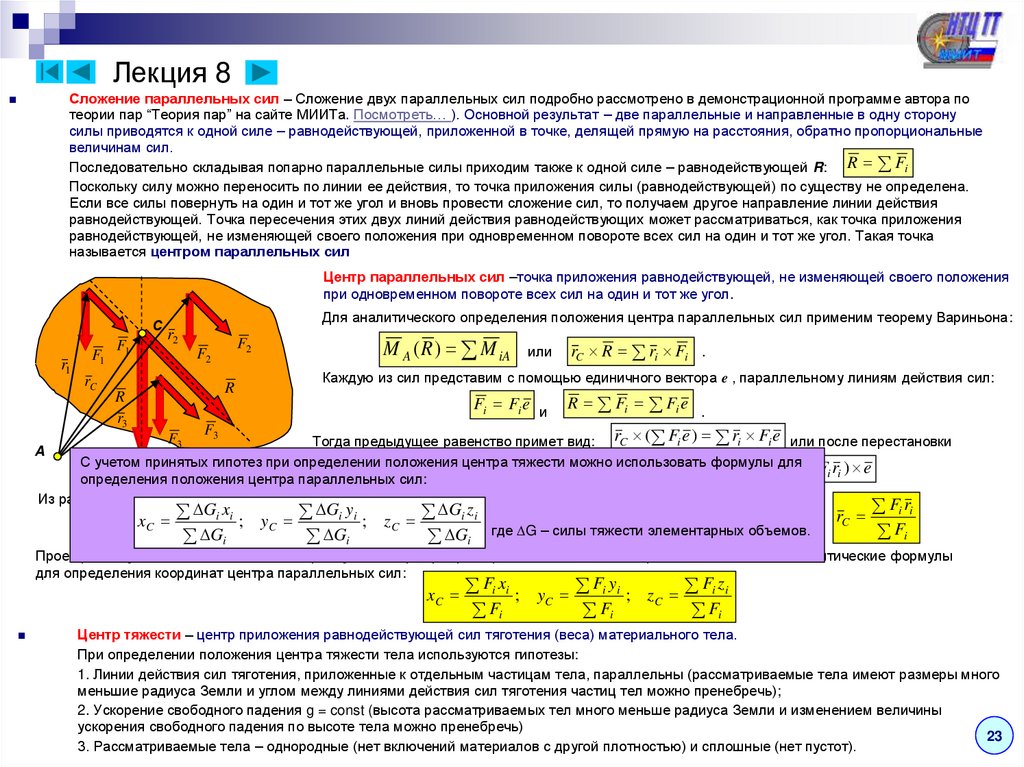Click the purple popup with ΔG formulas
Image resolution: width=1024 pixels, height=767 pixels.
point(447,504)
